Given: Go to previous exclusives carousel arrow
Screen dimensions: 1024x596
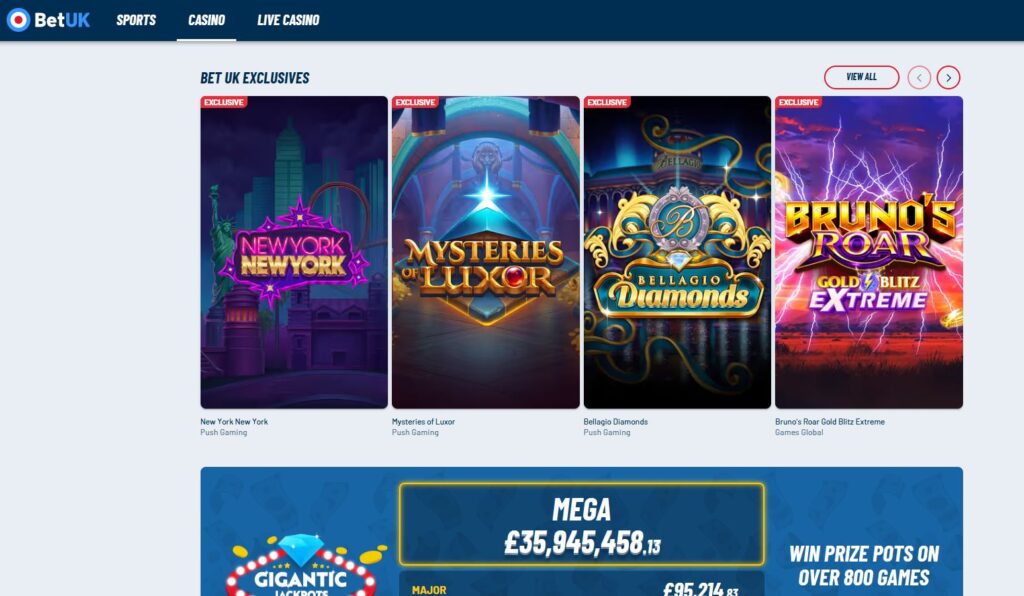Looking at the screenshot, I should click(919, 78).
